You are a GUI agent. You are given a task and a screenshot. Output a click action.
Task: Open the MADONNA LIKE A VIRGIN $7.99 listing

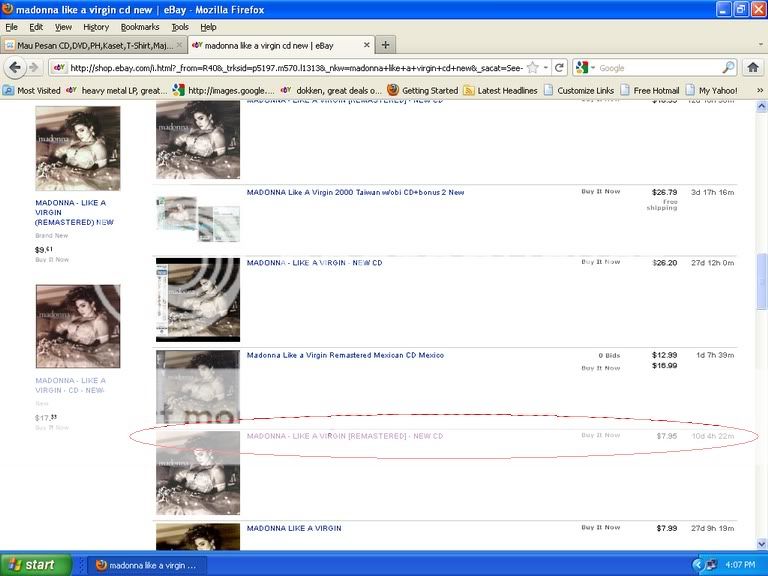[x=294, y=528]
